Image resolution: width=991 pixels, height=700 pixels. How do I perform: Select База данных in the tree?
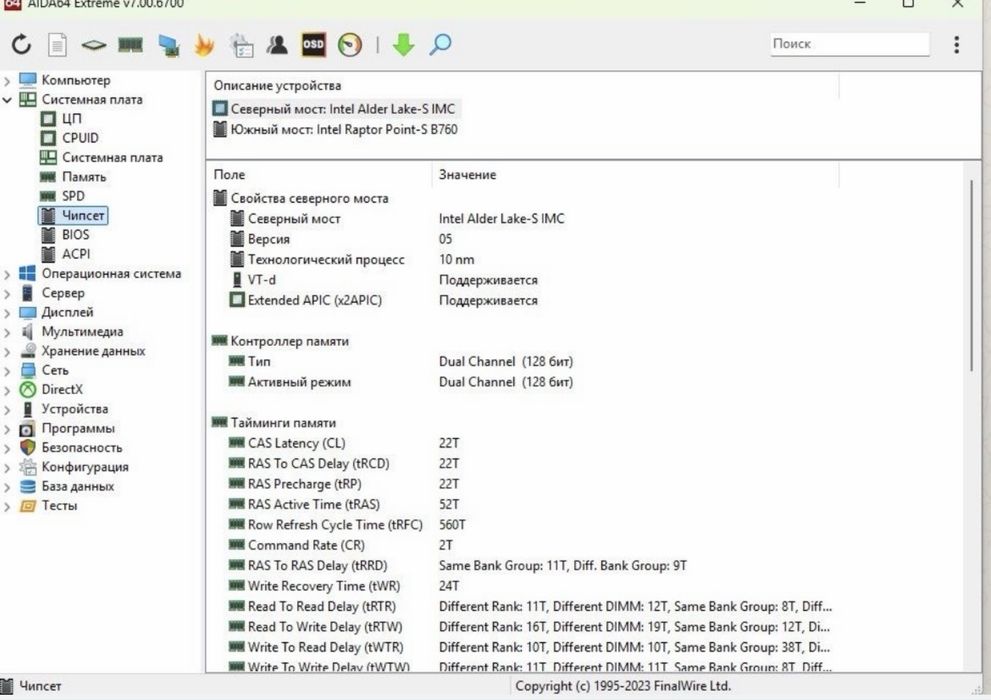tap(78, 486)
